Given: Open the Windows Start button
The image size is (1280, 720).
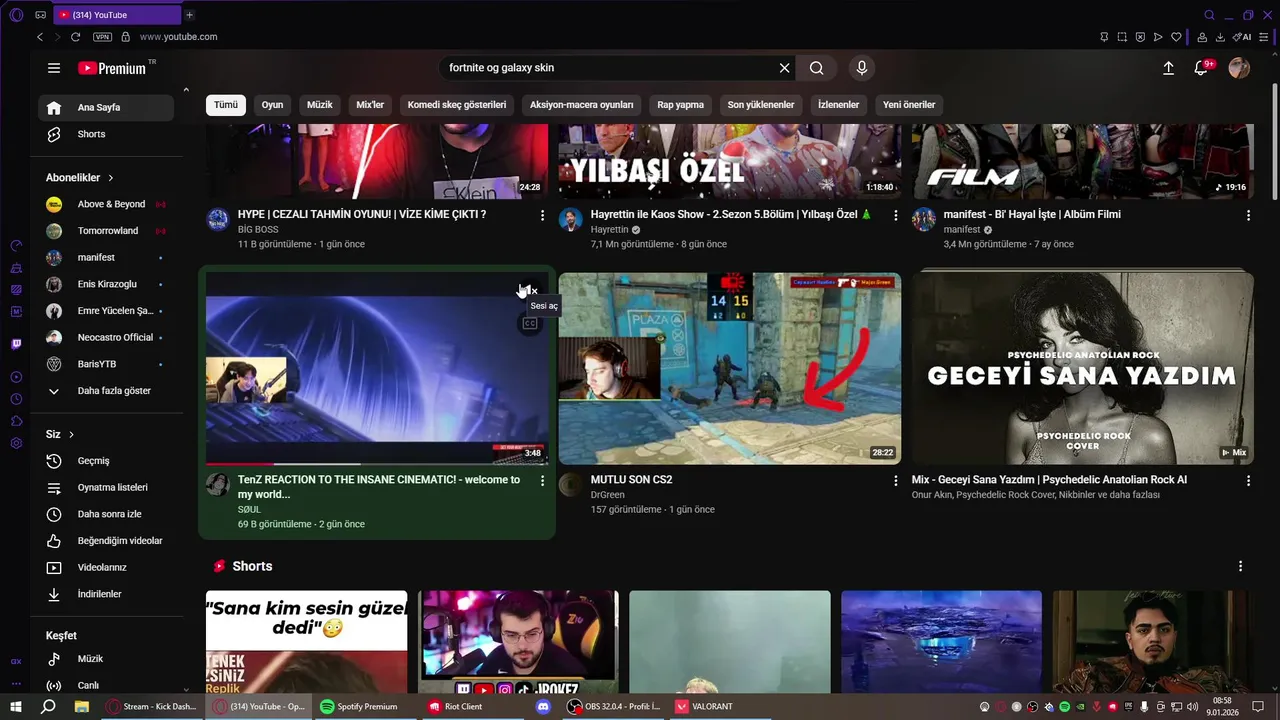Looking at the screenshot, I should (16, 706).
